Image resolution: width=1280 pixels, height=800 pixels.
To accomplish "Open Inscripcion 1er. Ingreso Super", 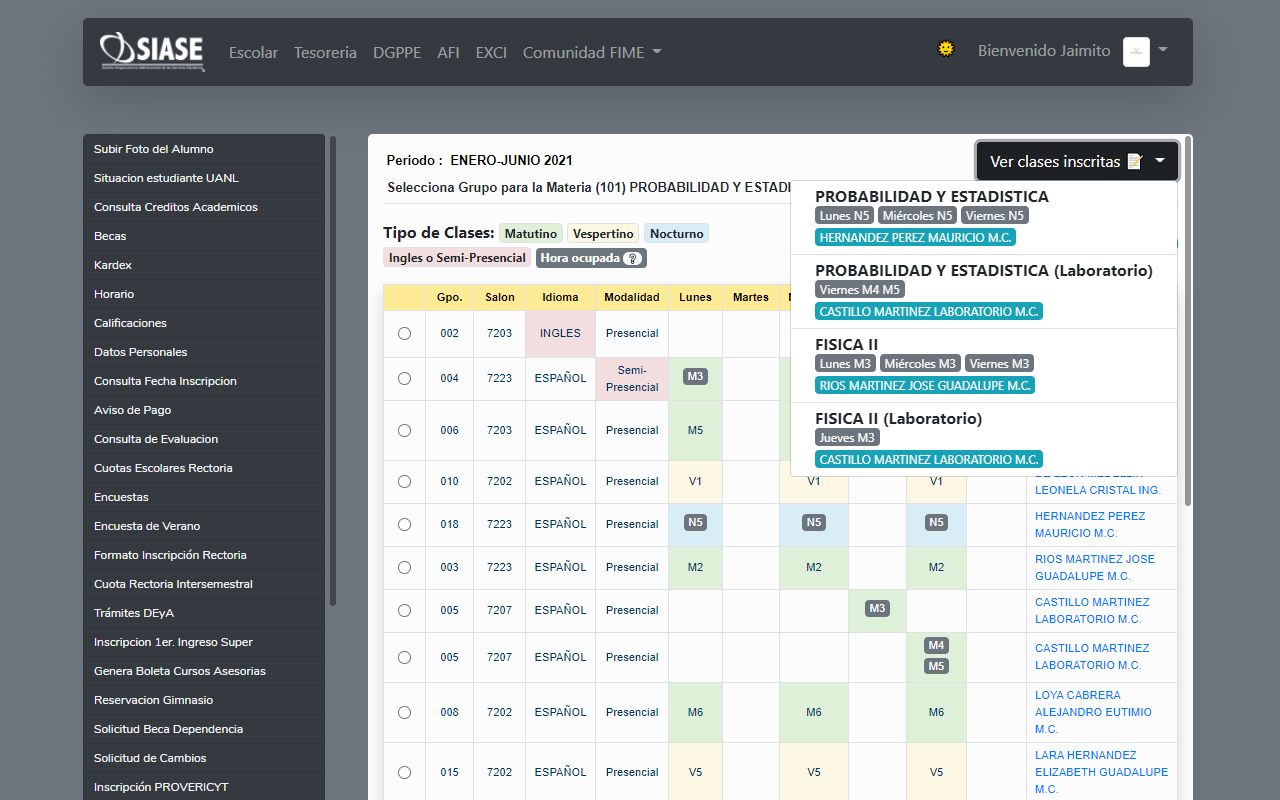I will [204, 642].
